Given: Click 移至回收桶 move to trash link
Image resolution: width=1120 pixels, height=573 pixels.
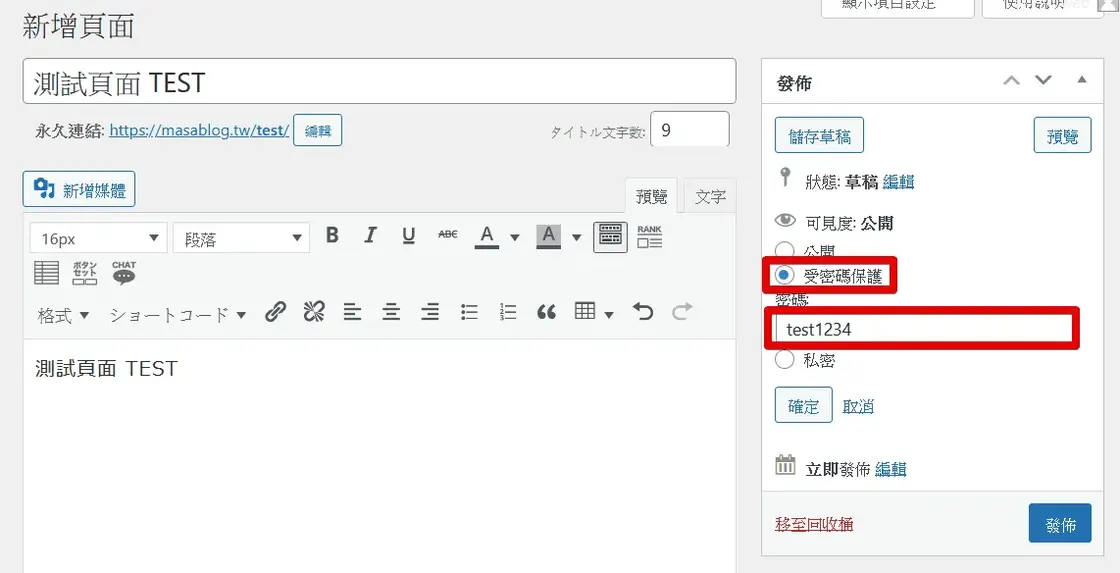Looking at the screenshot, I should pyautogui.click(x=814, y=524).
